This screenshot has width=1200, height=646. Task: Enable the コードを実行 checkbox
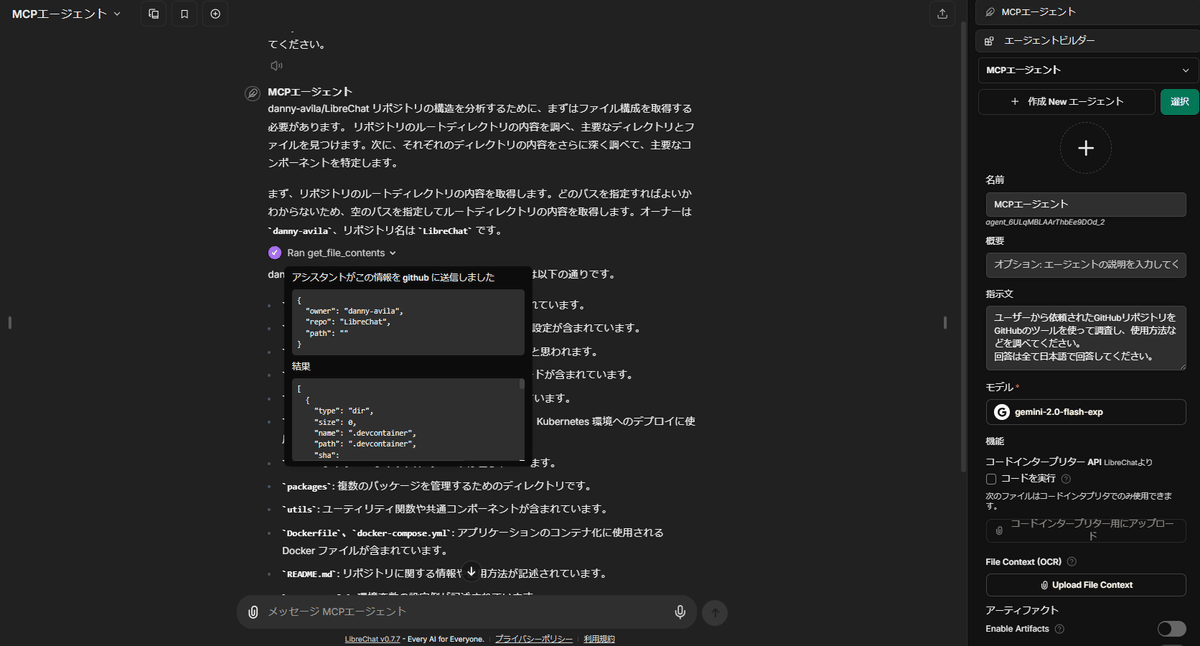point(992,478)
